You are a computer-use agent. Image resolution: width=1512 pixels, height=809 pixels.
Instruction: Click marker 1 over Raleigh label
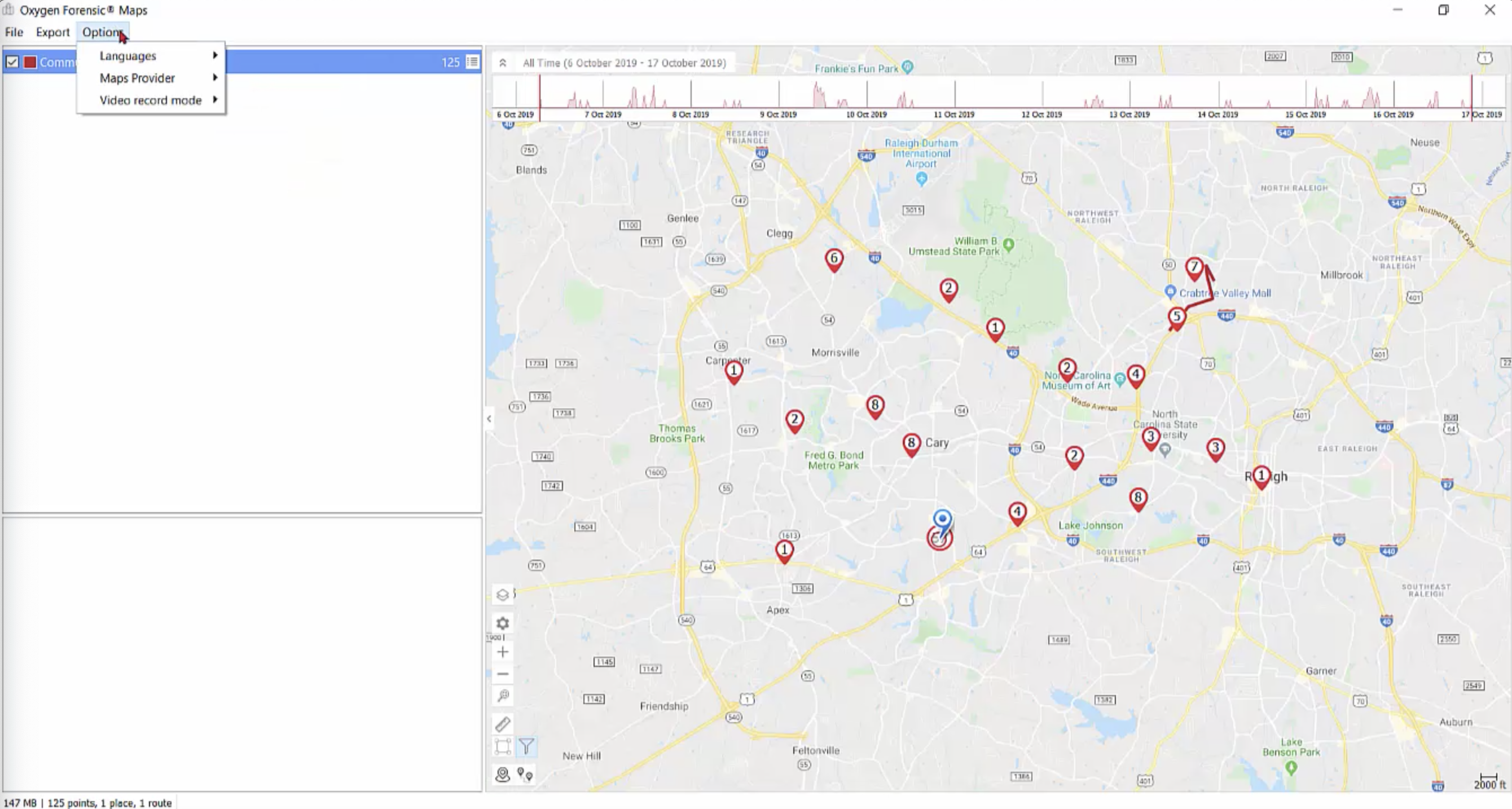coord(1262,477)
